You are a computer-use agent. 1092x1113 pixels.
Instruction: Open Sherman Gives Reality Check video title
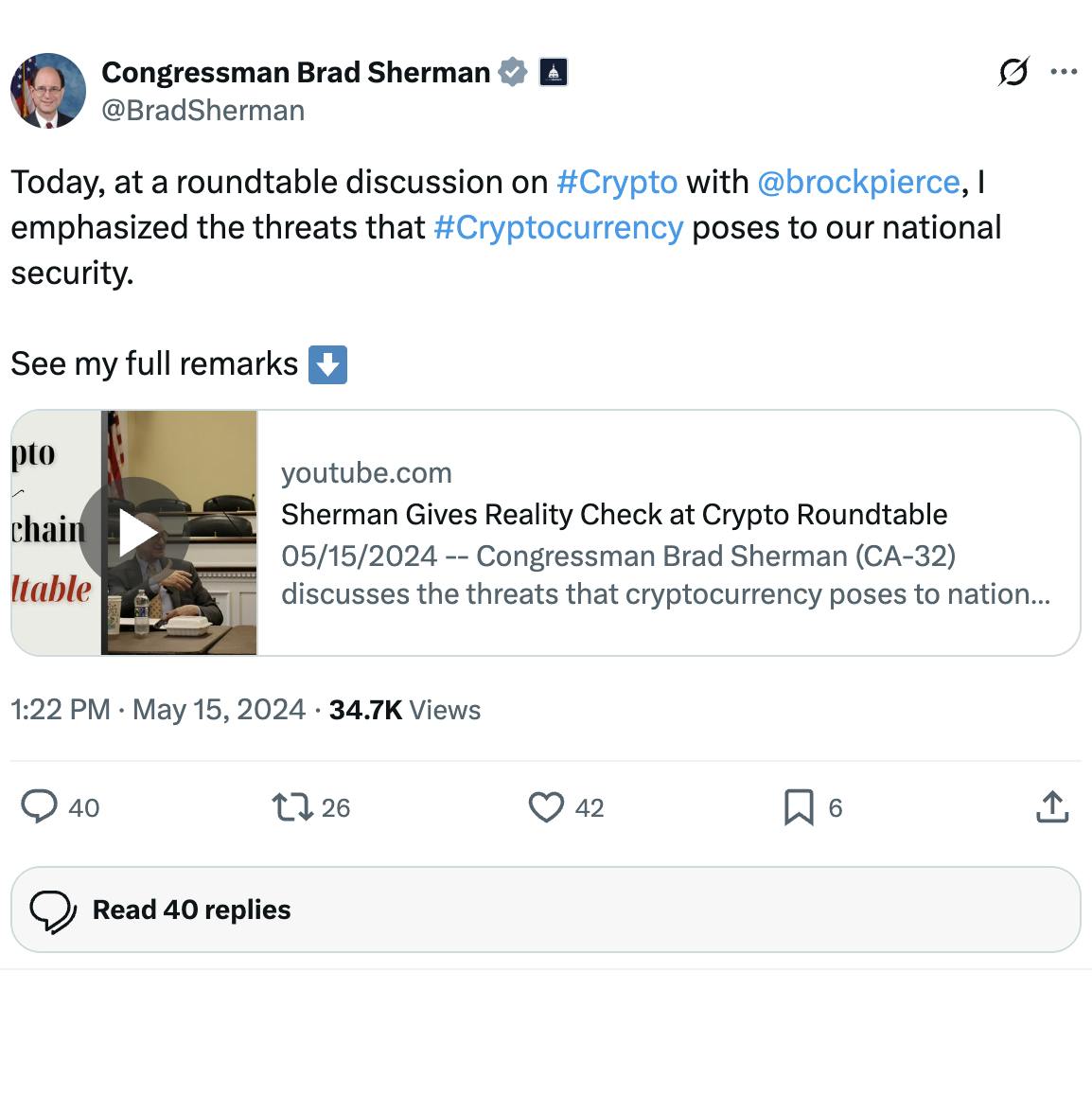(x=614, y=514)
